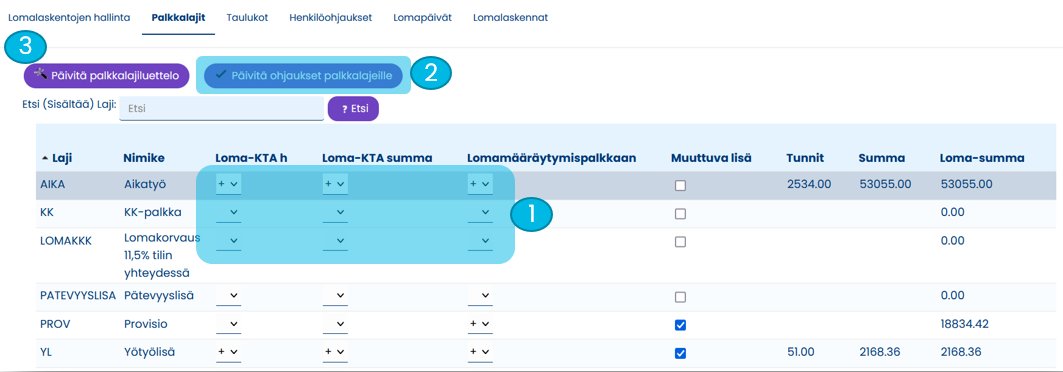Select the PATEVYYSLISA row code
The image size is (1063, 372).
pyautogui.click(x=79, y=296)
